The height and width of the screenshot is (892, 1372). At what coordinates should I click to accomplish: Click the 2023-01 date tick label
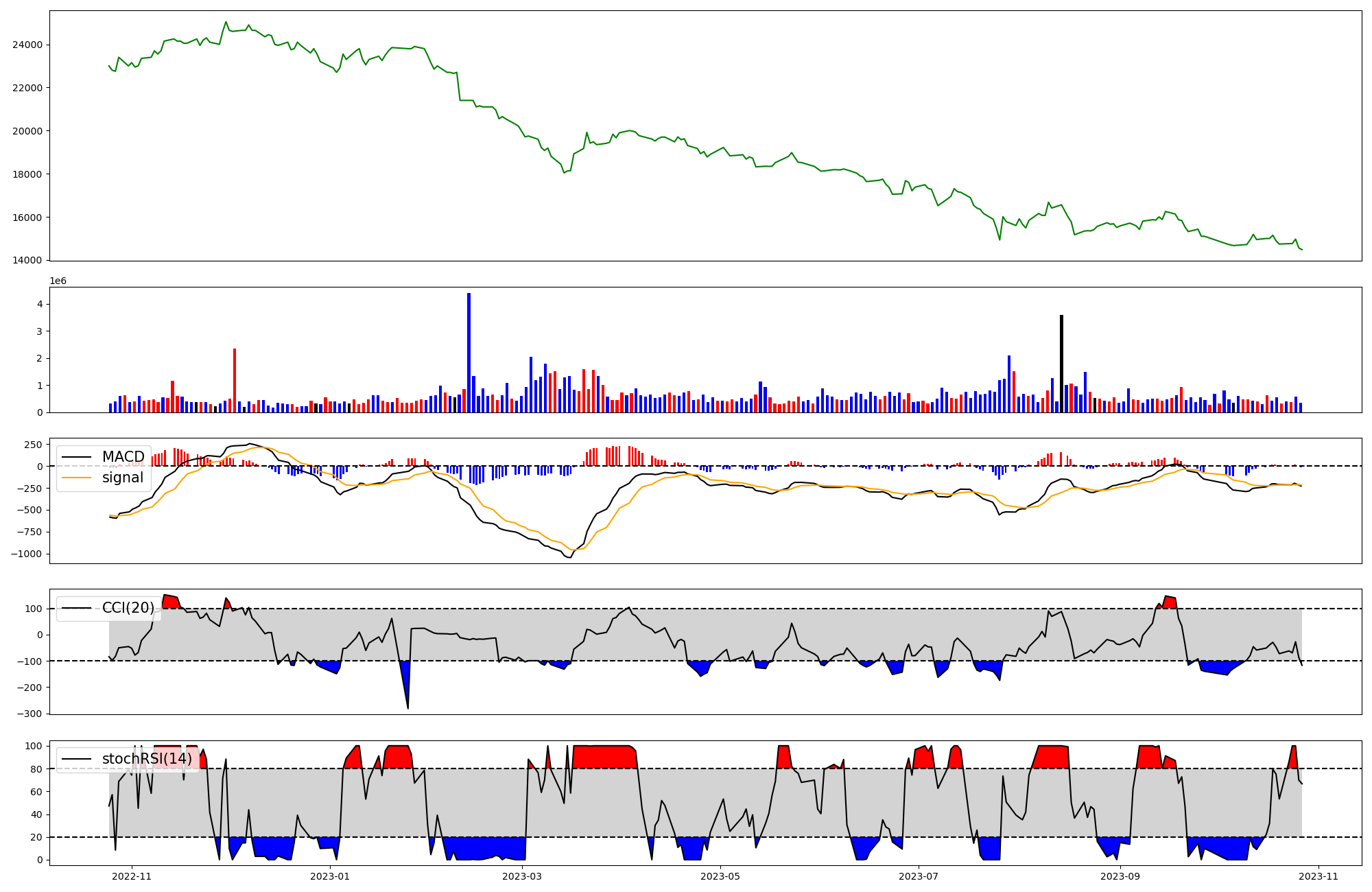pyautogui.click(x=330, y=876)
